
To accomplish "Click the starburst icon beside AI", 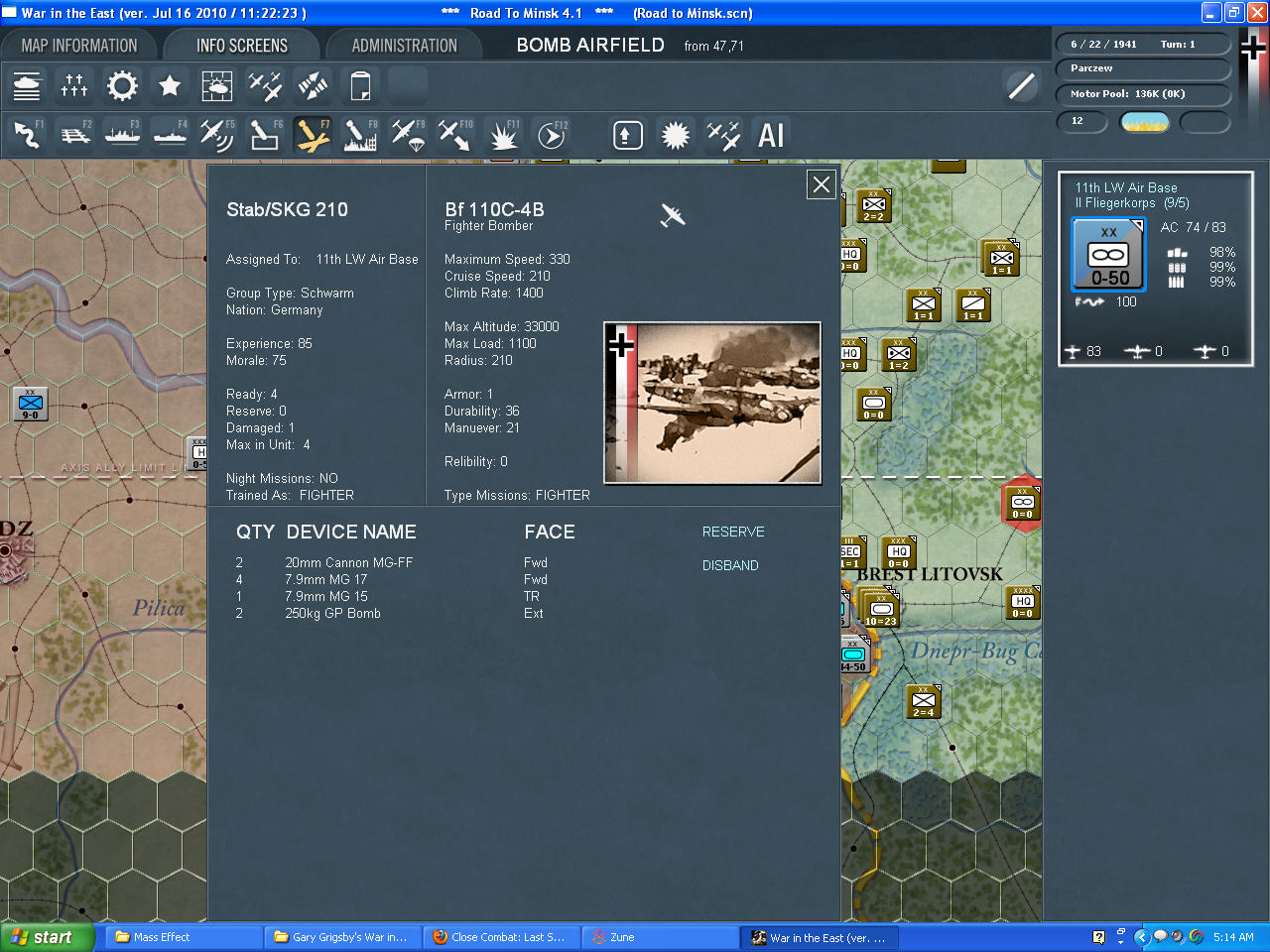I will click(675, 135).
